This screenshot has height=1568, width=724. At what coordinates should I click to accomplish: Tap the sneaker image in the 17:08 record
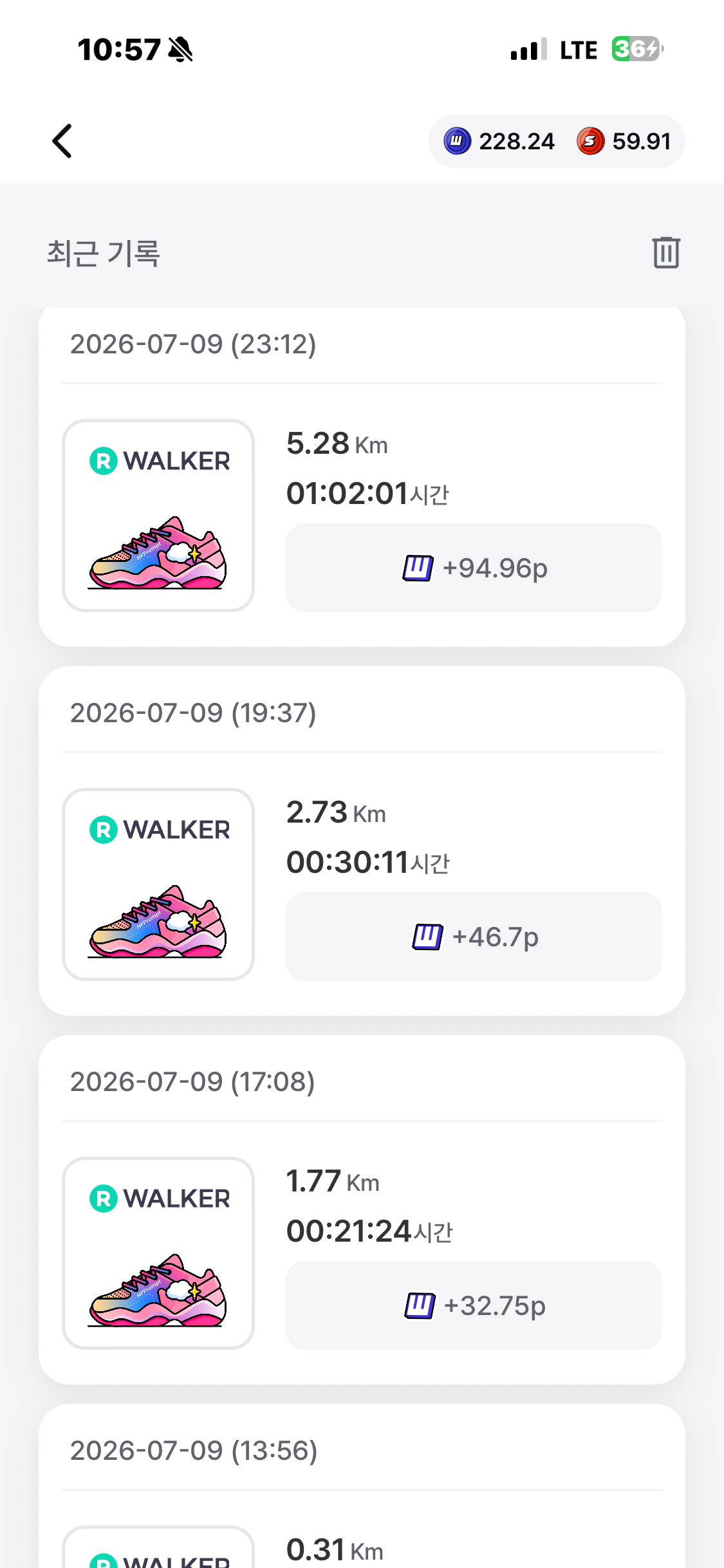click(158, 1291)
